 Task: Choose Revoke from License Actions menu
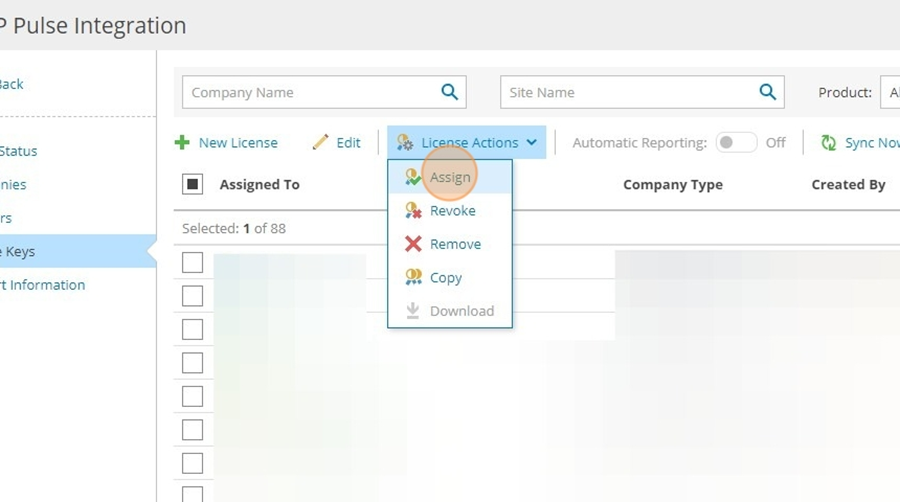pyautogui.click(x=450, y=211)
